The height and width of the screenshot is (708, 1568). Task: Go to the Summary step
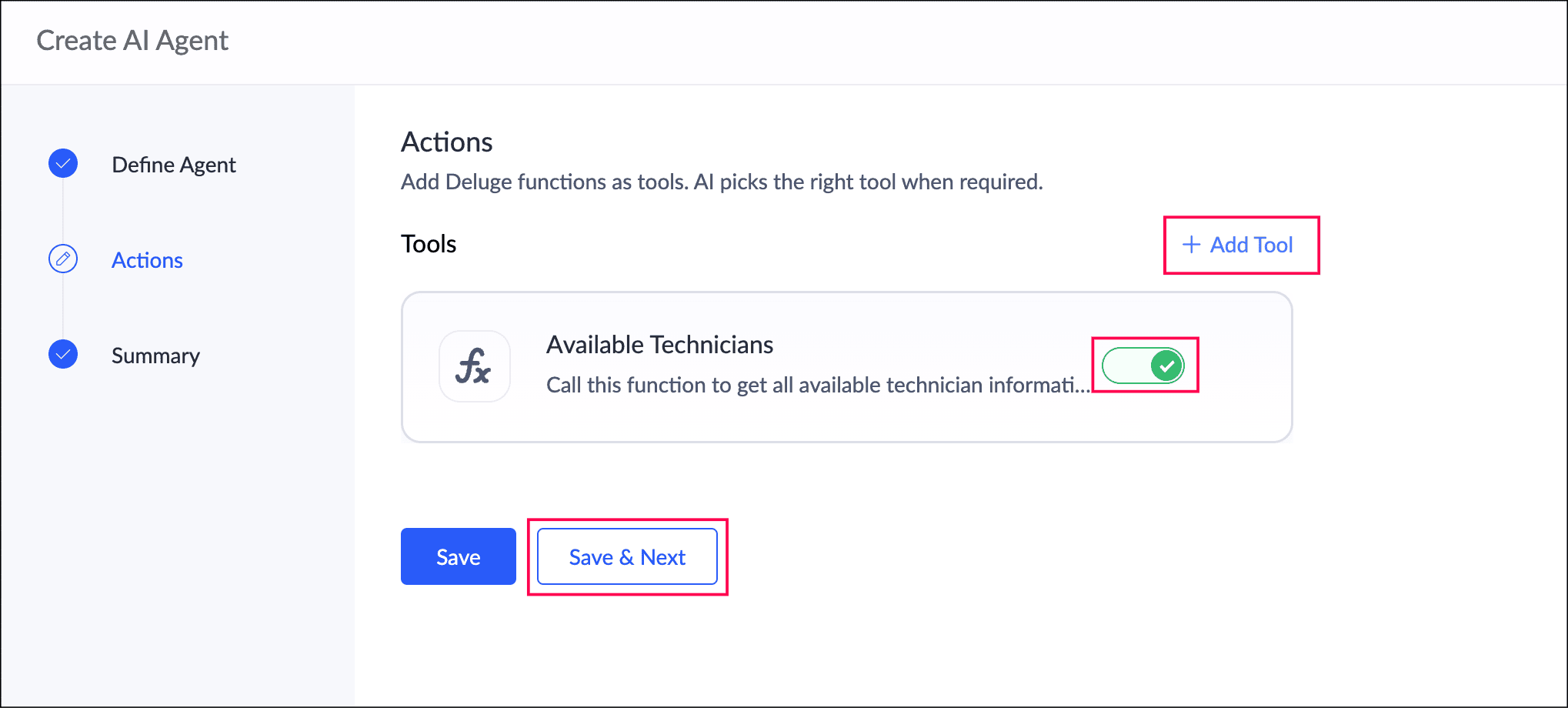coord(155,356)
